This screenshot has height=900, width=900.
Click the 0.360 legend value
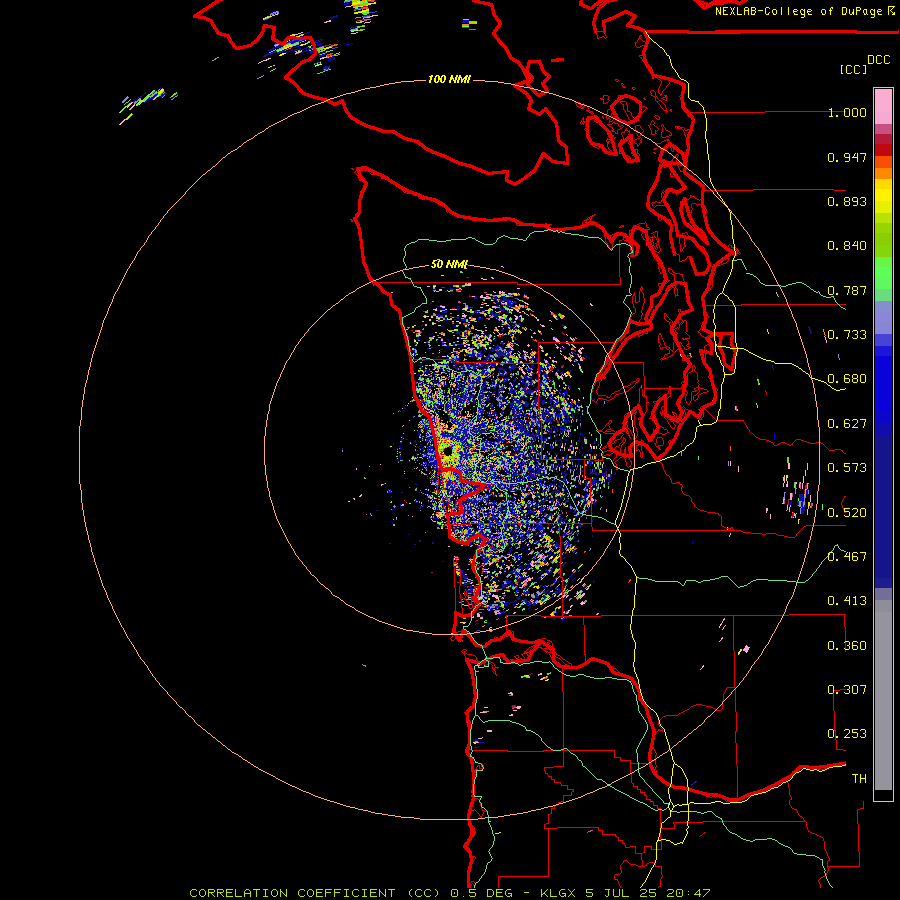tap(847, 646)
